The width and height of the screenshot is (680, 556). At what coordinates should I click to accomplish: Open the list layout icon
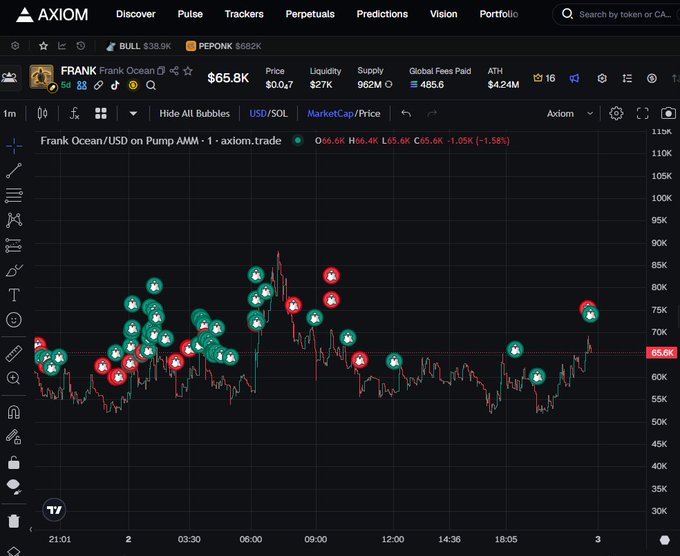coord(627,78)
